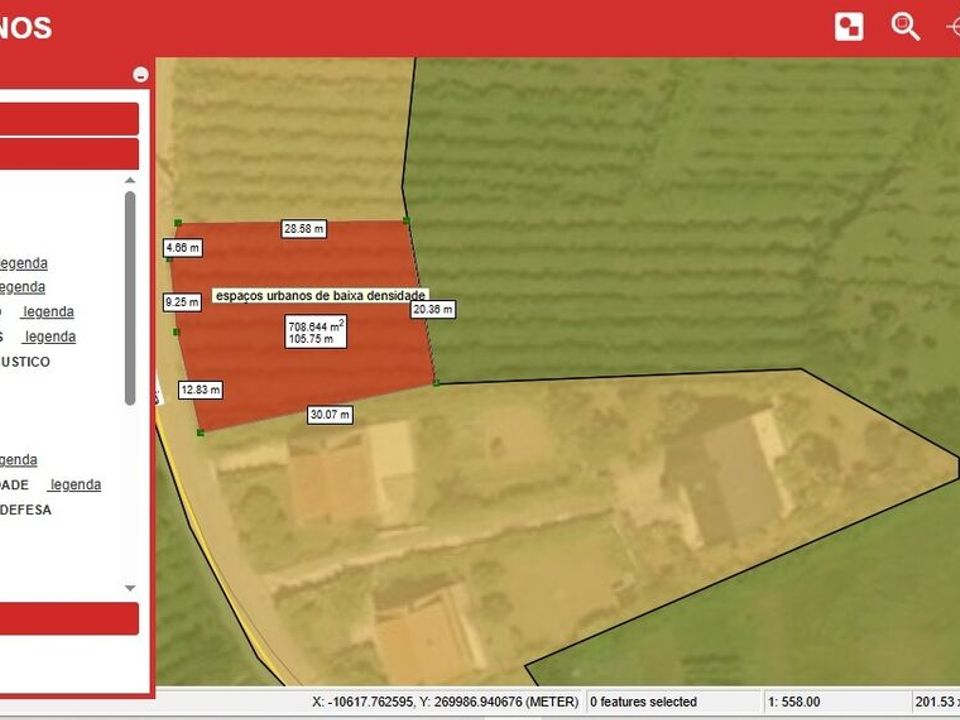Select the vertex at the polygon's bottom-left tip
Image resolution: width=960 pixels, height=720 pixels.
(x=200, y=433)
